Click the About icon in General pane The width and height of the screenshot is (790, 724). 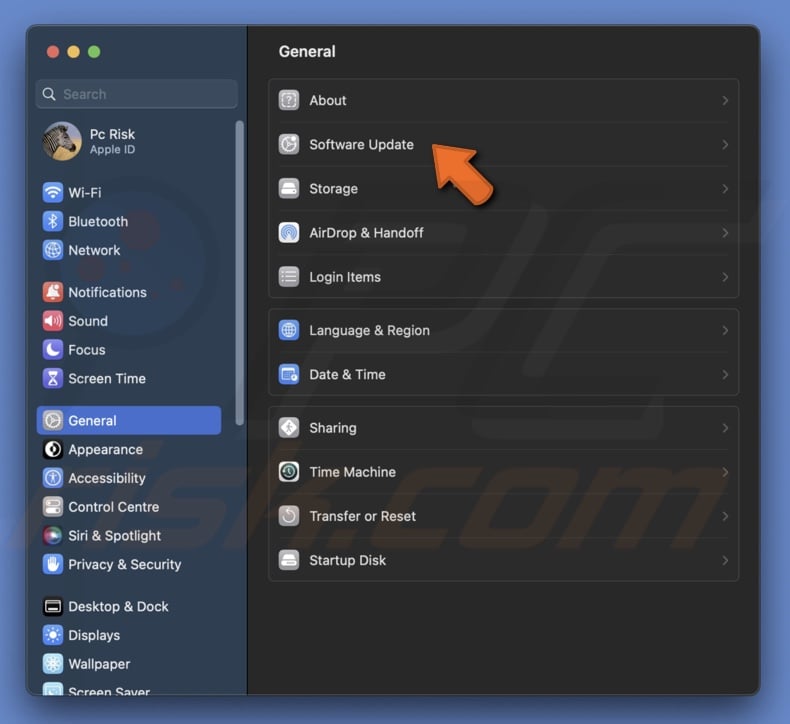point(289,100)
